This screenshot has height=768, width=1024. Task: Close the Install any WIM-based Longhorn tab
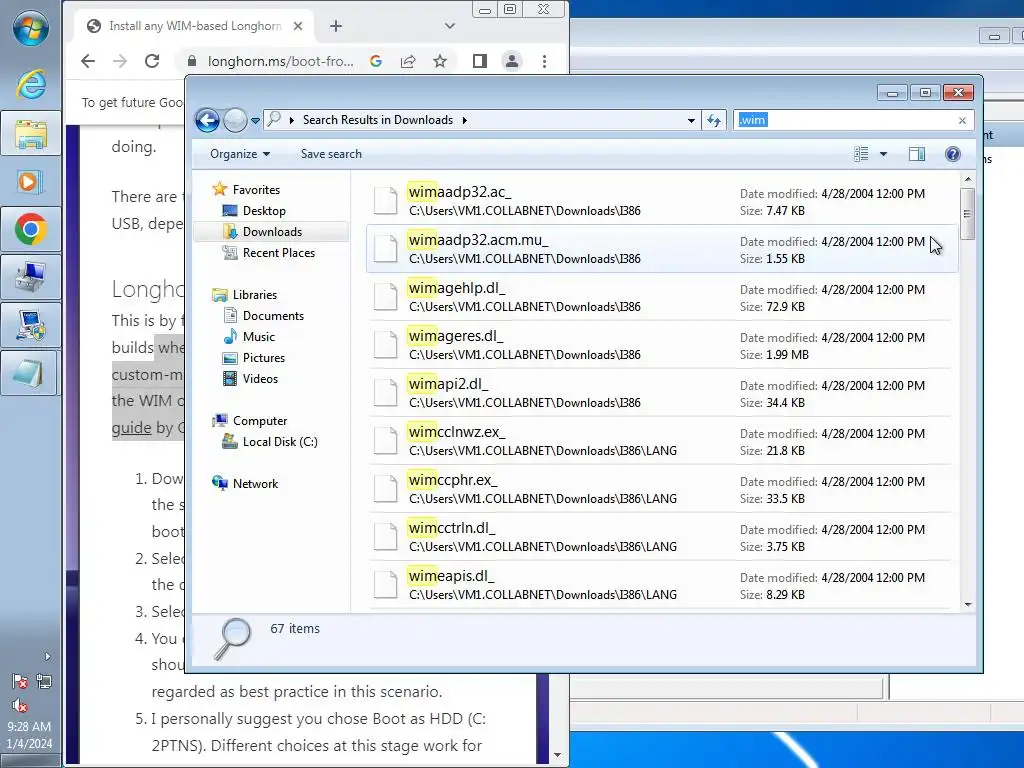pyautogui.click(x=298, y=26)
